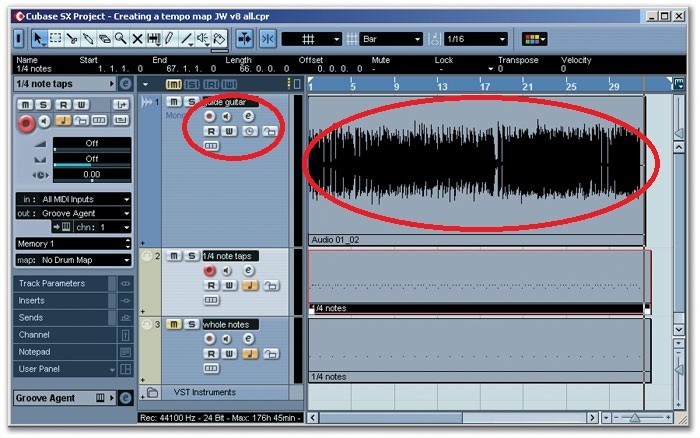Click the horizontal scrollbar right arrow
The width and height of the screenshot is (700, 438).
pos(592,418)
